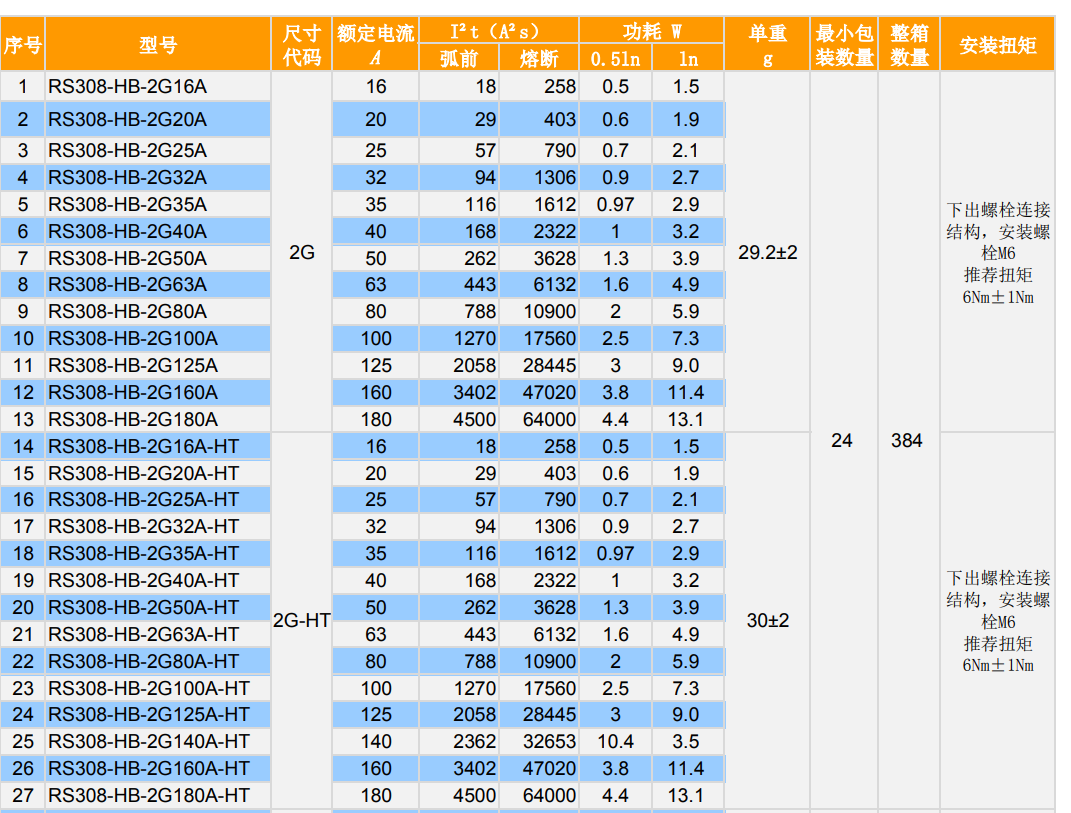Viewport: 1071px width, 813px height.
Task: Select the 单重 g header cell
Action: (767, 45)
